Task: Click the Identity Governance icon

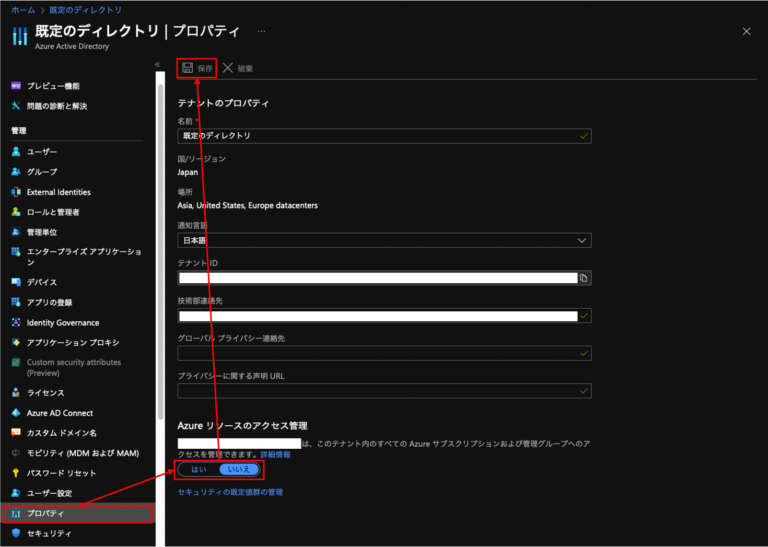Action: [x=16, y=322]
